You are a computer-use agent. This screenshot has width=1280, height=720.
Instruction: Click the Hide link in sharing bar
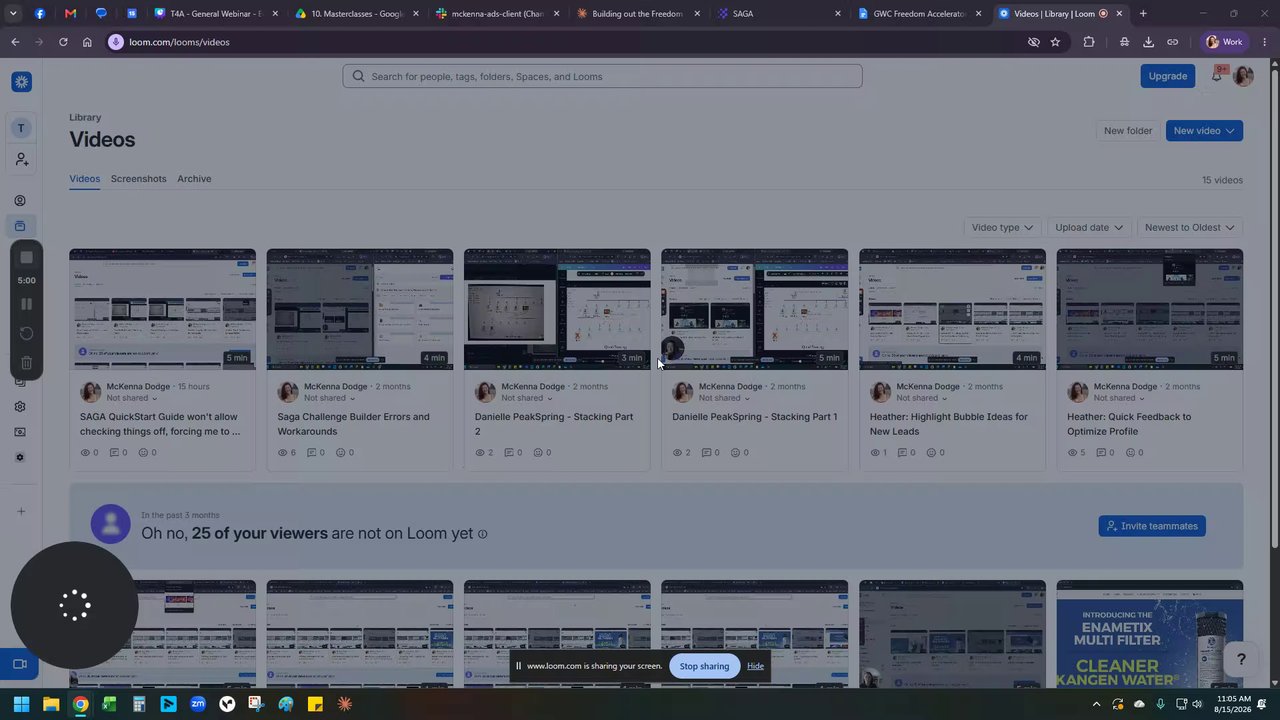[755, 666]
